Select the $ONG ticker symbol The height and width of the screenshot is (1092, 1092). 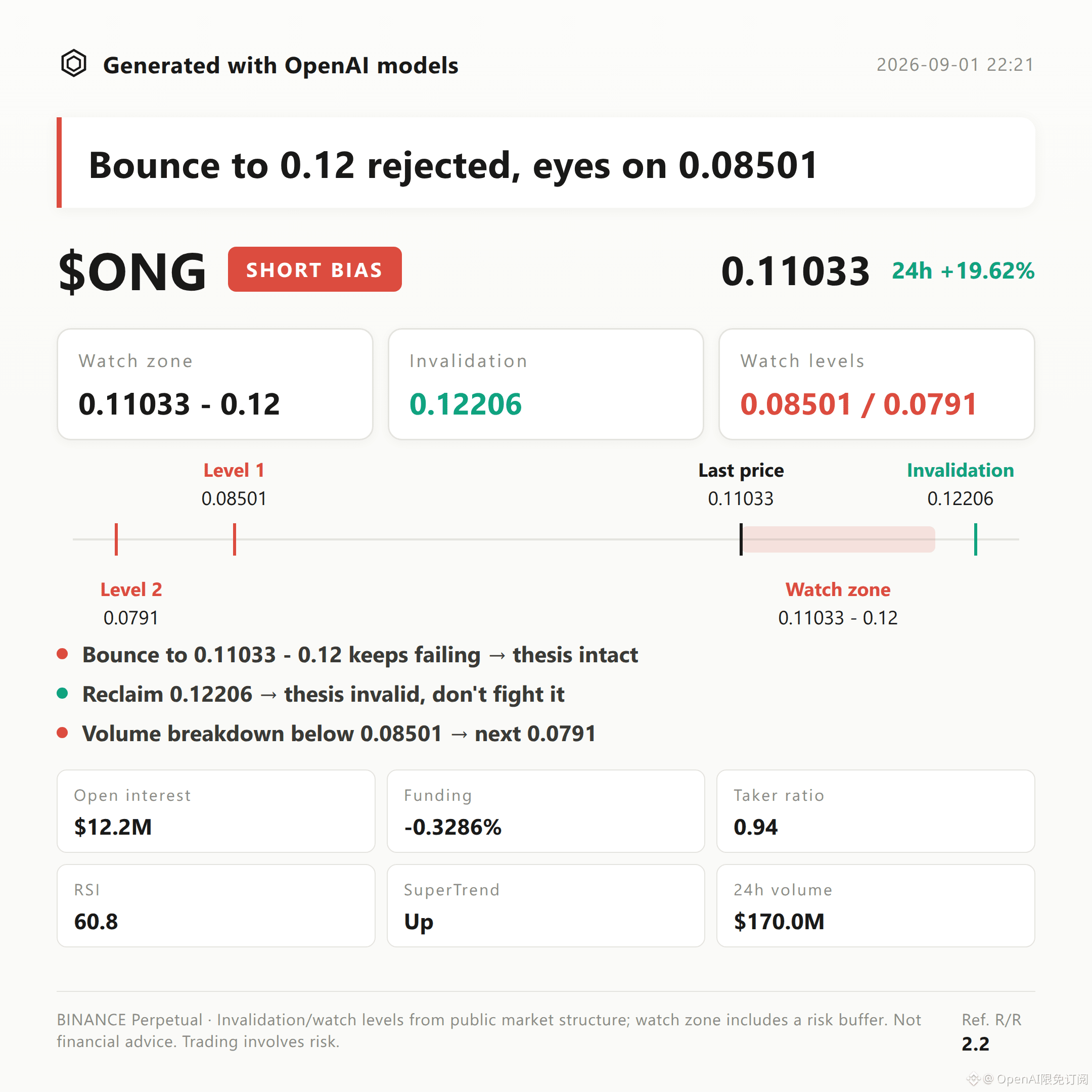point(132,272)
